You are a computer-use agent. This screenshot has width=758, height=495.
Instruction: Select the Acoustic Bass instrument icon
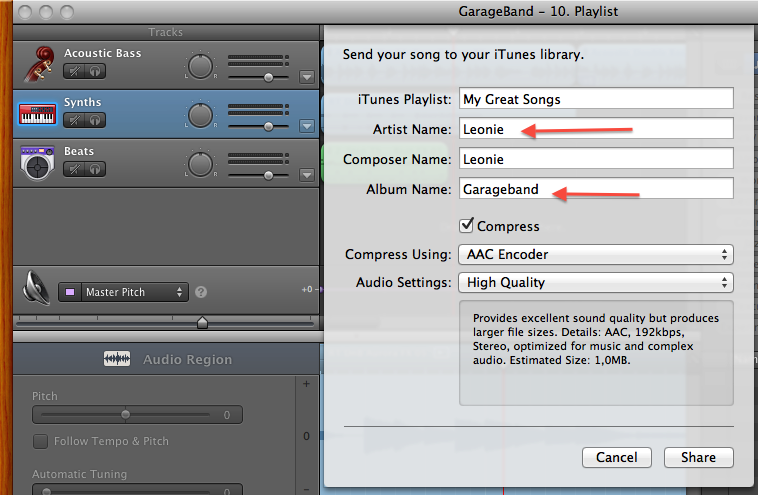click(x=38, y=64)
